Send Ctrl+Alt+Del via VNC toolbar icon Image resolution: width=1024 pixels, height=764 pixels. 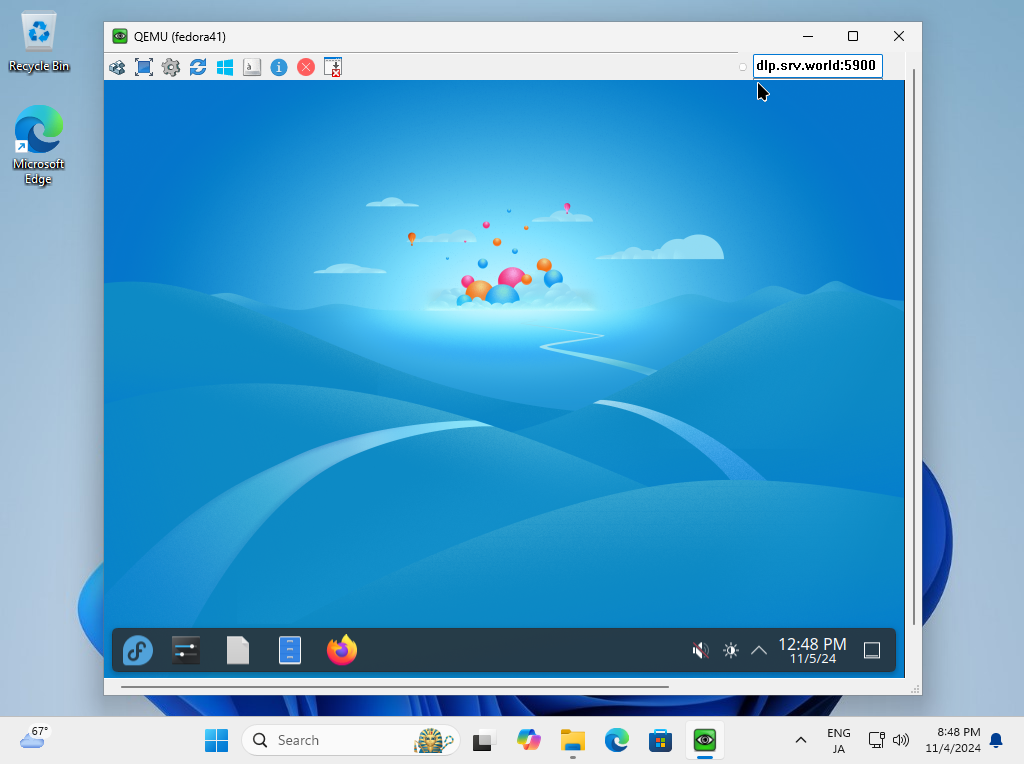118,67
